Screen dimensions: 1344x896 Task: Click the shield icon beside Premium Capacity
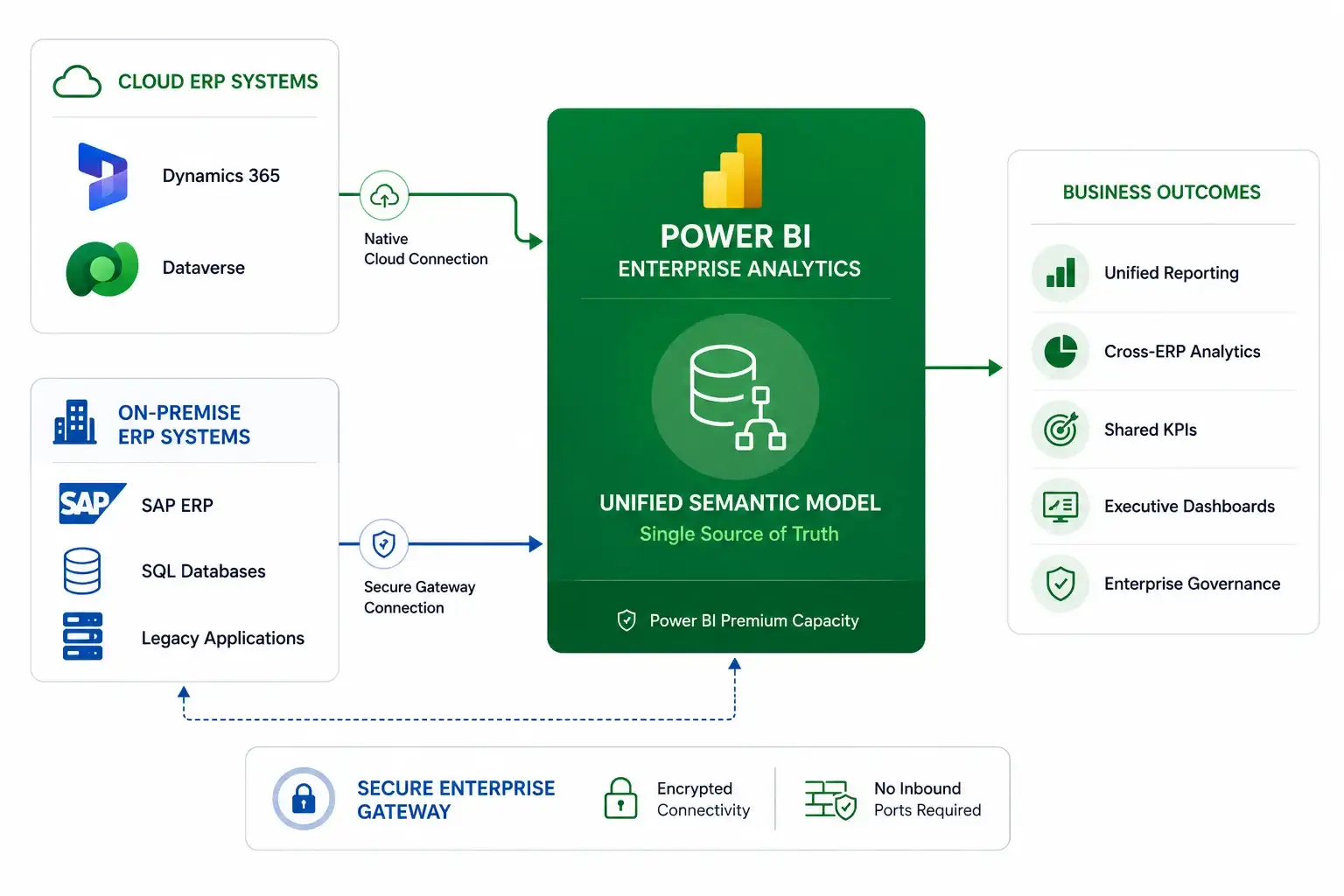(626, 620)
